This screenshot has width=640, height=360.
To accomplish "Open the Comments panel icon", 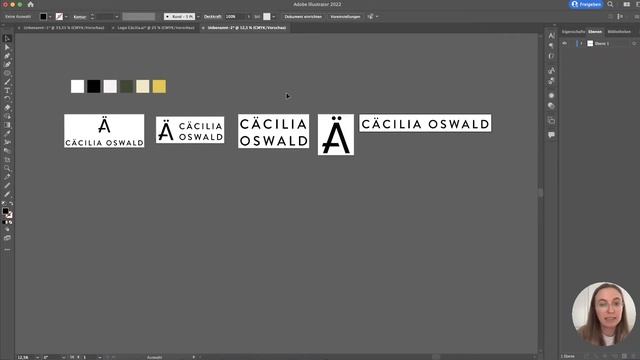I will point(551,135).
